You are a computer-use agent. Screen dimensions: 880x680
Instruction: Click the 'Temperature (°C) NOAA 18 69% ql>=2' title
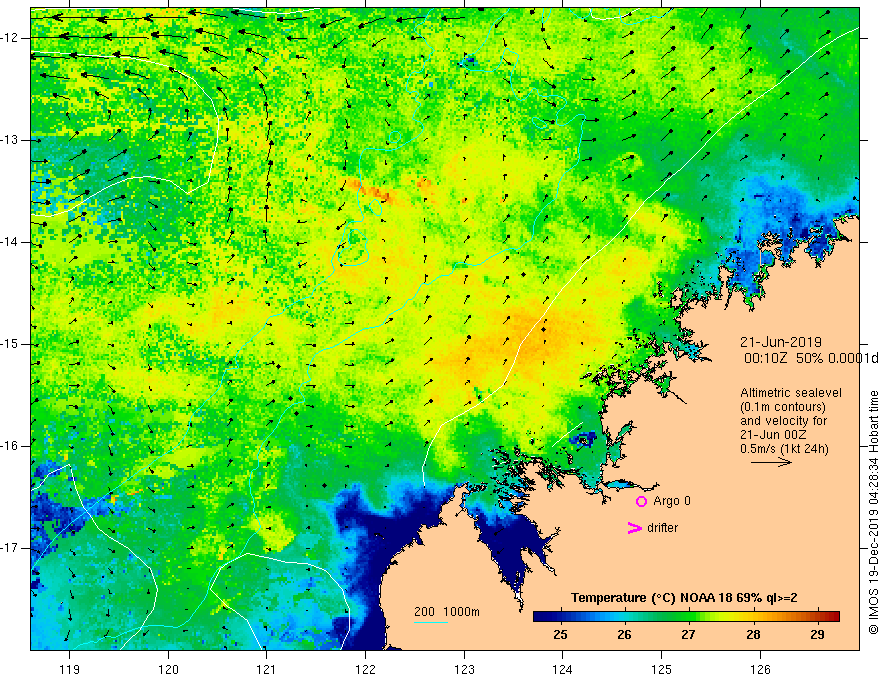click(x=684, y=598)
